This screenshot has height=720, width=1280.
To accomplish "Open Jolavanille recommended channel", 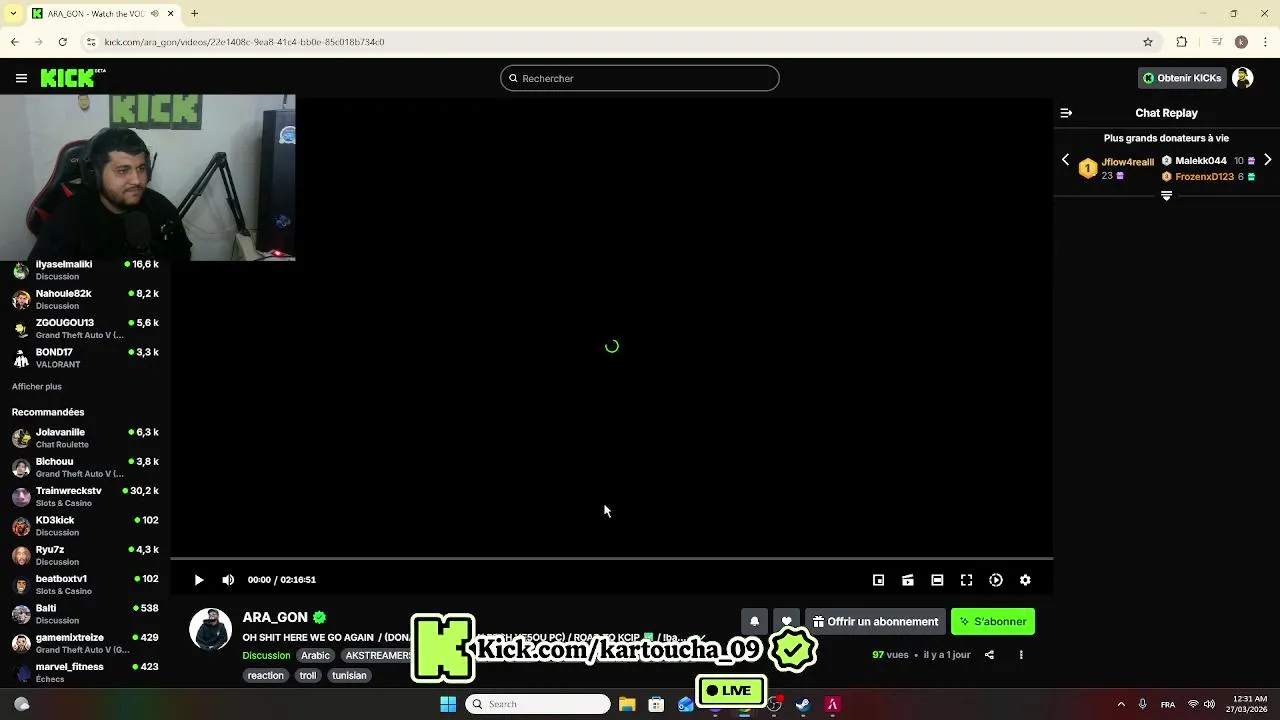I will pos(85,438).
